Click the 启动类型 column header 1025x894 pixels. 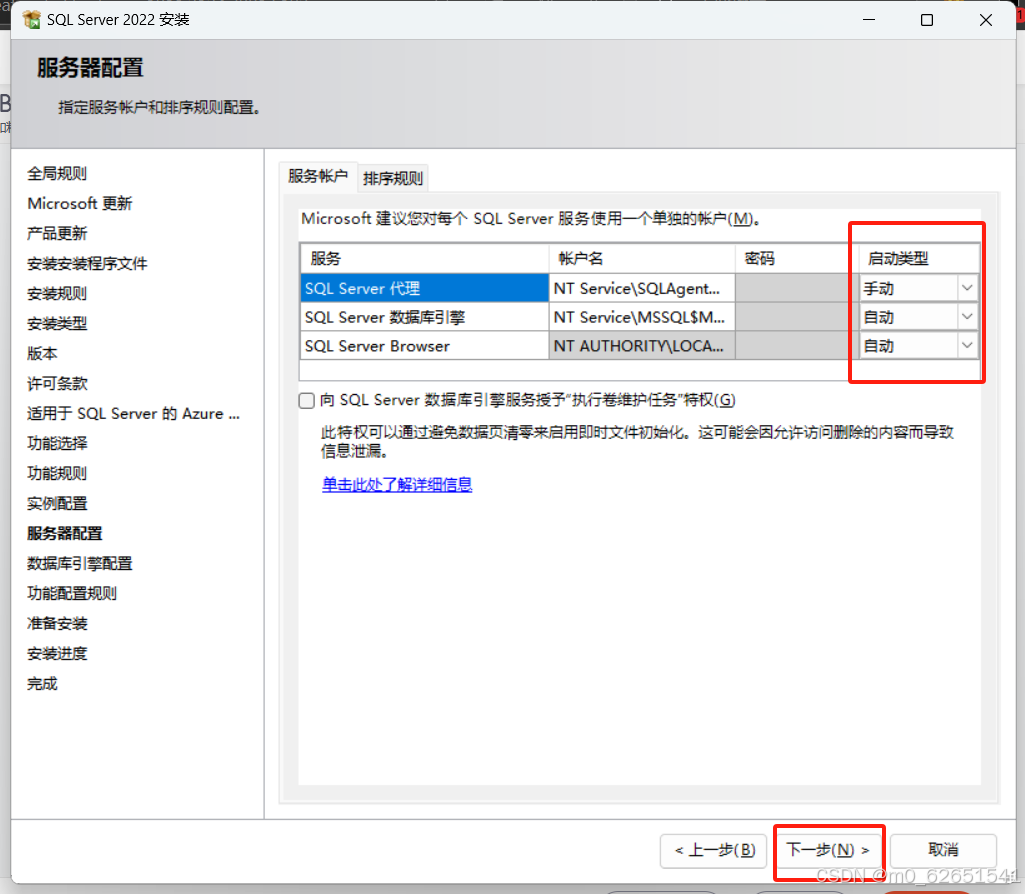tap(918, 258)
